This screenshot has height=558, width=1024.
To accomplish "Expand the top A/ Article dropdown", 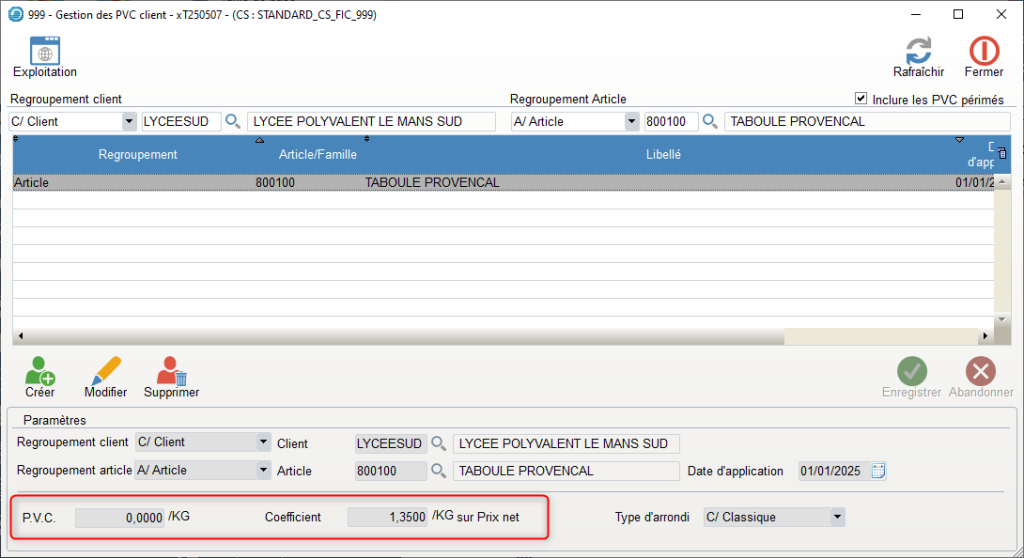I will 631,121.
